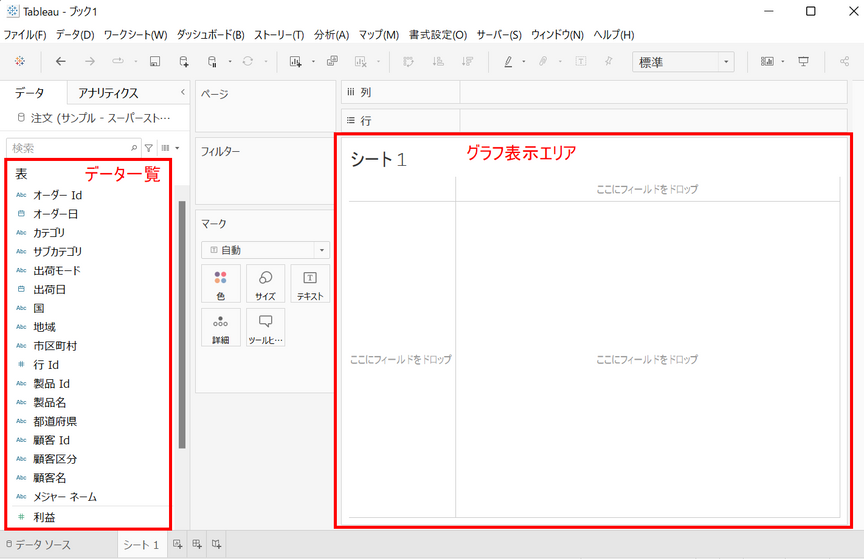Open the clear sheet dropdown arrow
This screenshot has height=559, width=864.
tap(379, 62)
